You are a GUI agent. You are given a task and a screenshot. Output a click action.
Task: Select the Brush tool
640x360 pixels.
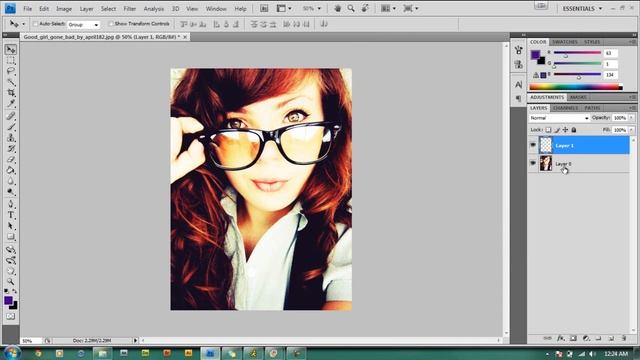click(x=11, y=127)
